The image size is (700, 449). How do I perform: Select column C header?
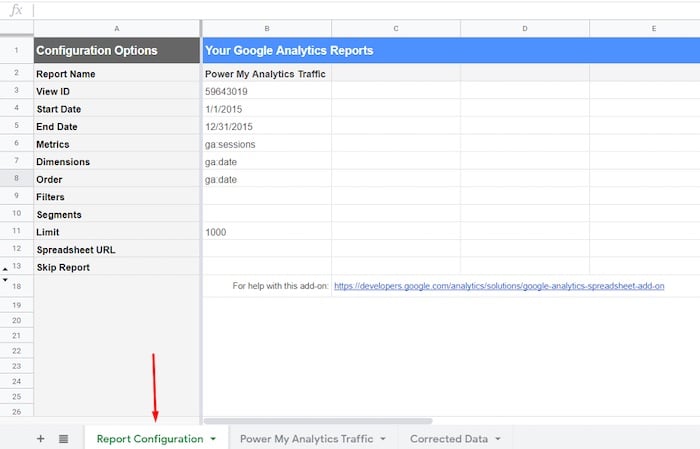(396, 28)
